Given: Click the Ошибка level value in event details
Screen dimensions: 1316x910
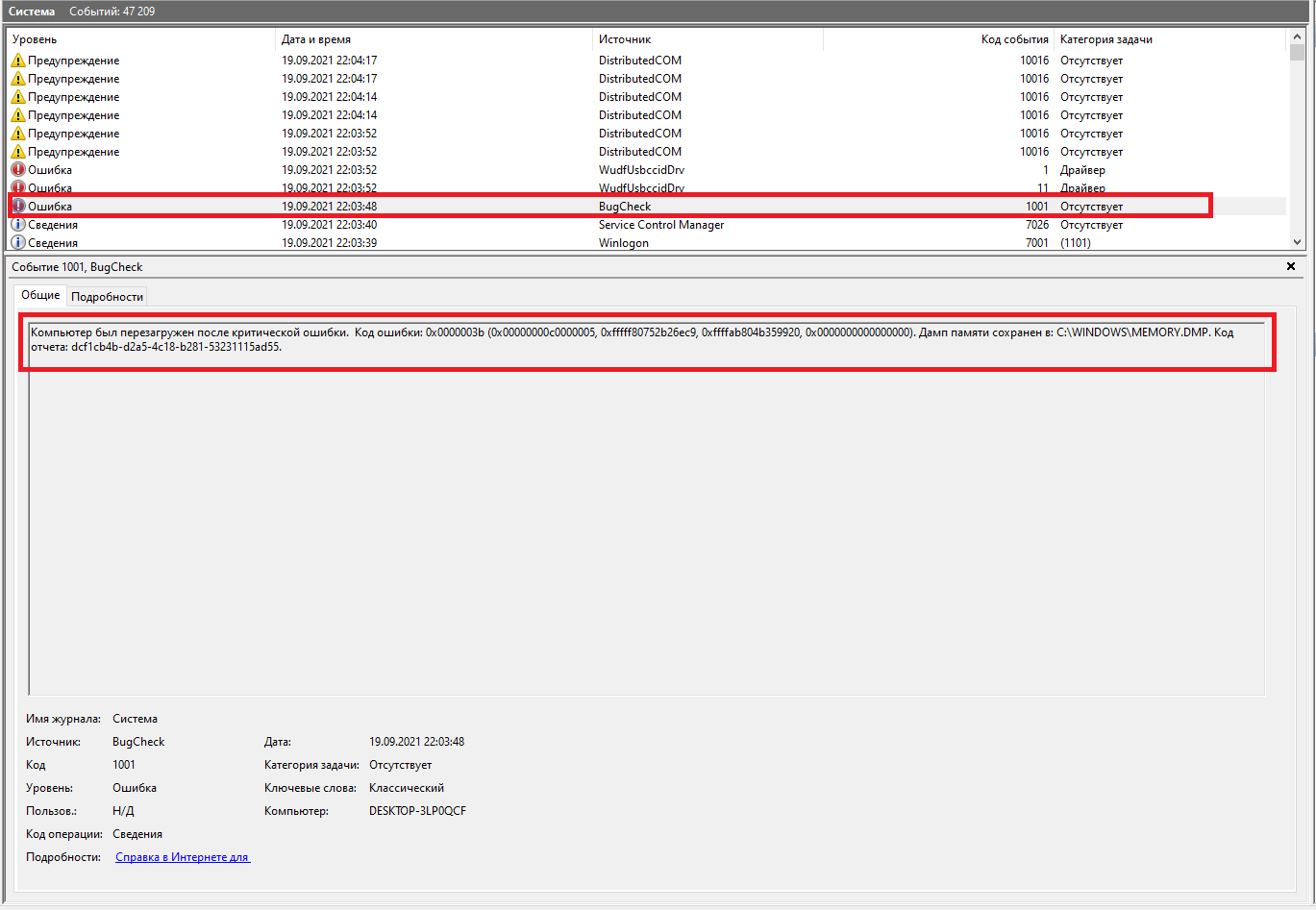Looking at the screenshot, I should pos(135,788).
